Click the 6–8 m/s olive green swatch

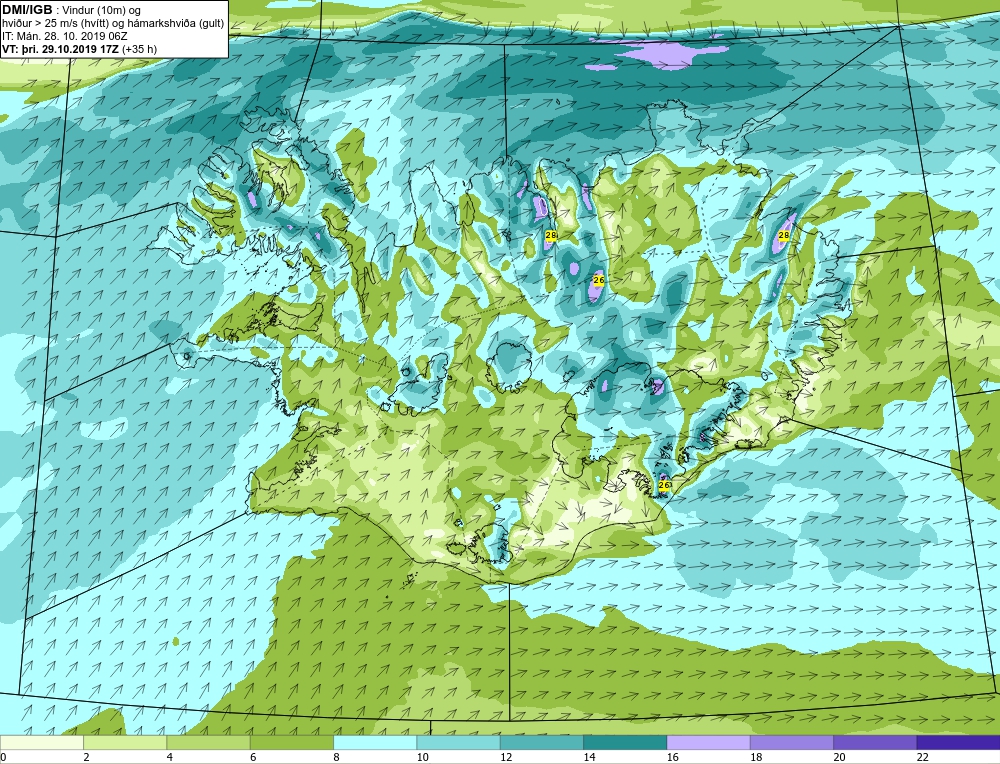pyautogui.click(x=291, y=742)
